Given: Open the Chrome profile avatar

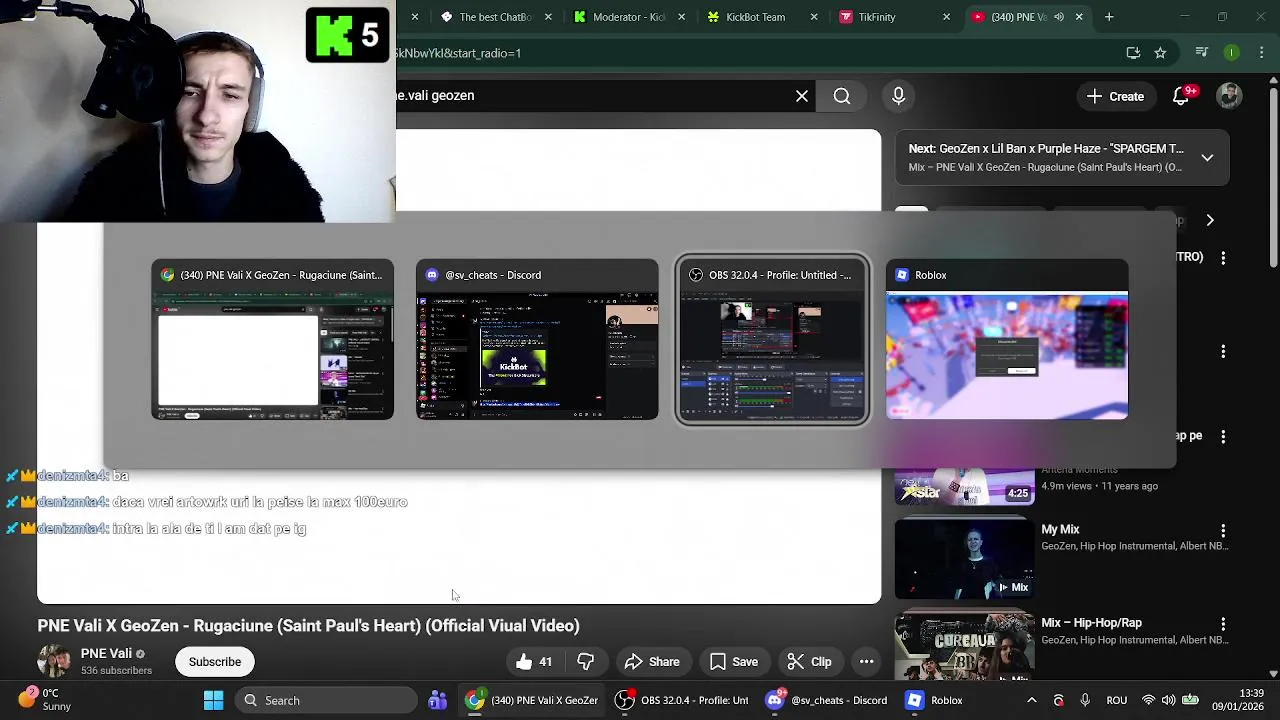Looking at the screenshot, I should [1232, 53].
